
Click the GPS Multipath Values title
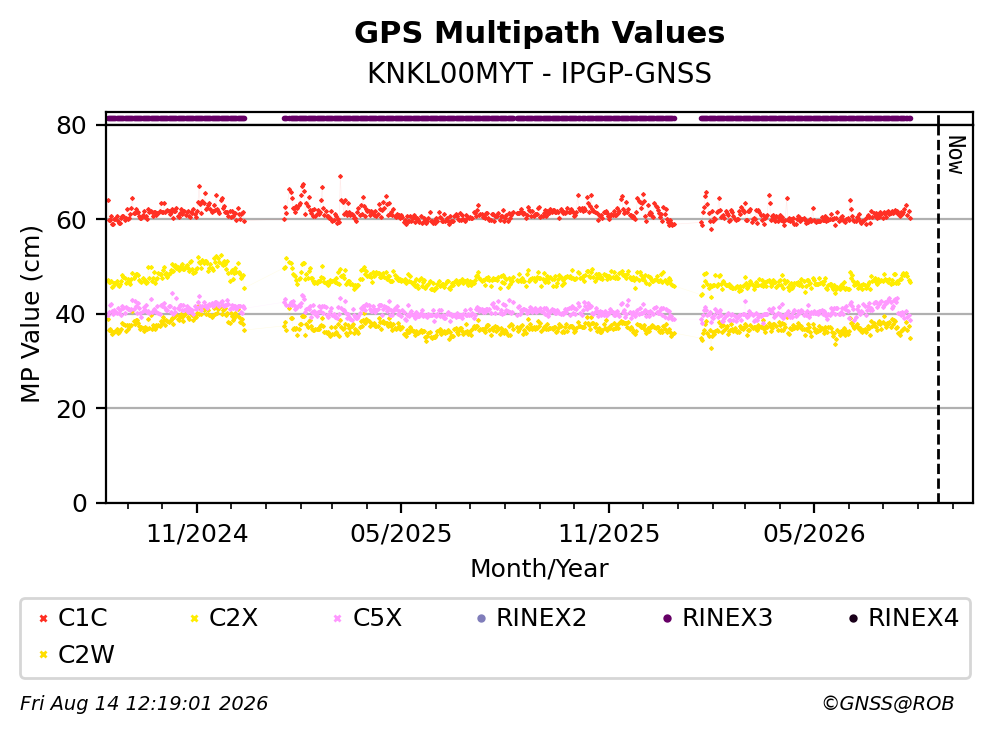click(540, 33)
